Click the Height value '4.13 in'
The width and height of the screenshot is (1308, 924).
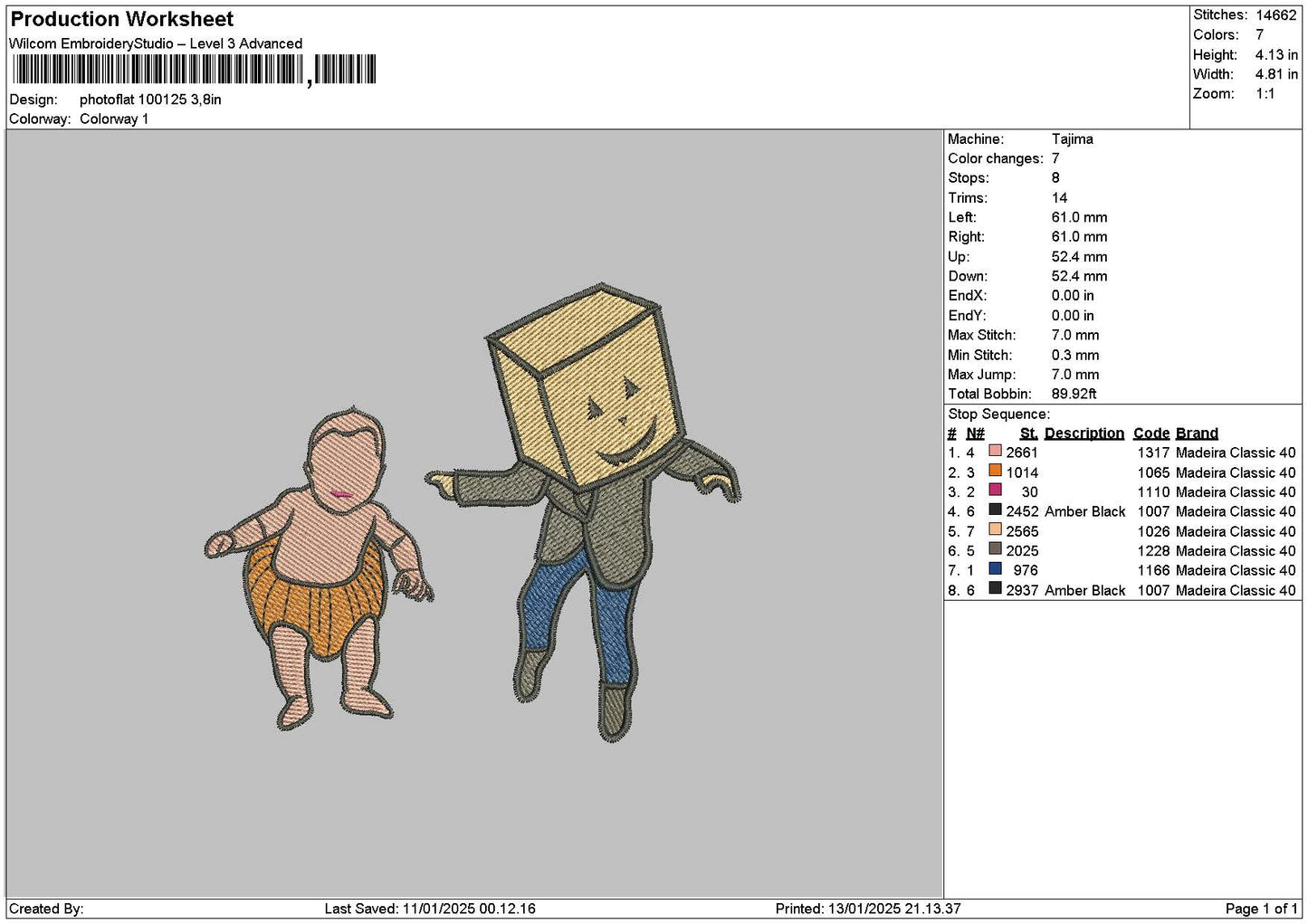tap(1276, 54)
